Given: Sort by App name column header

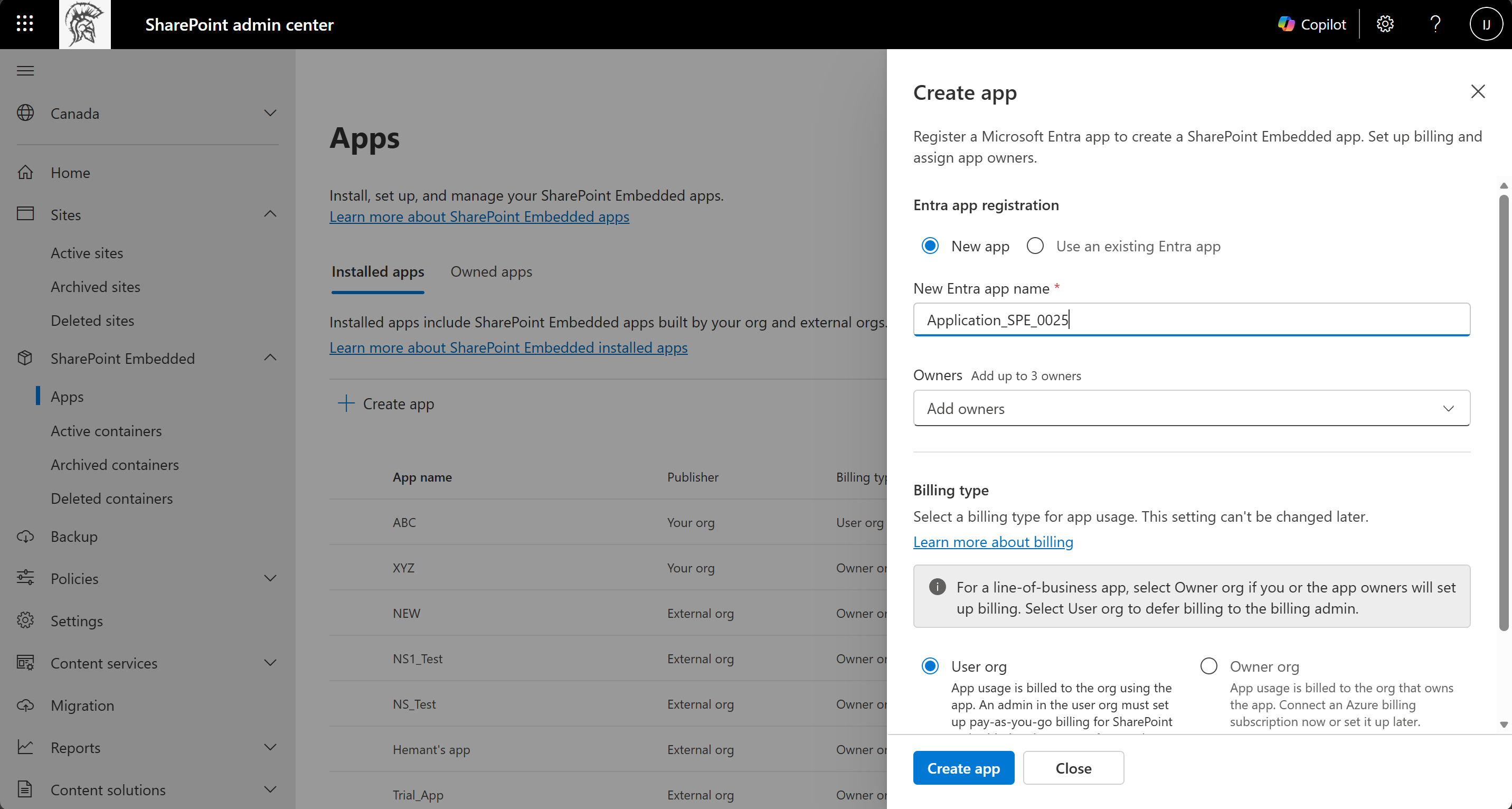Looking at the screenshot, I should tap(422, 477).
